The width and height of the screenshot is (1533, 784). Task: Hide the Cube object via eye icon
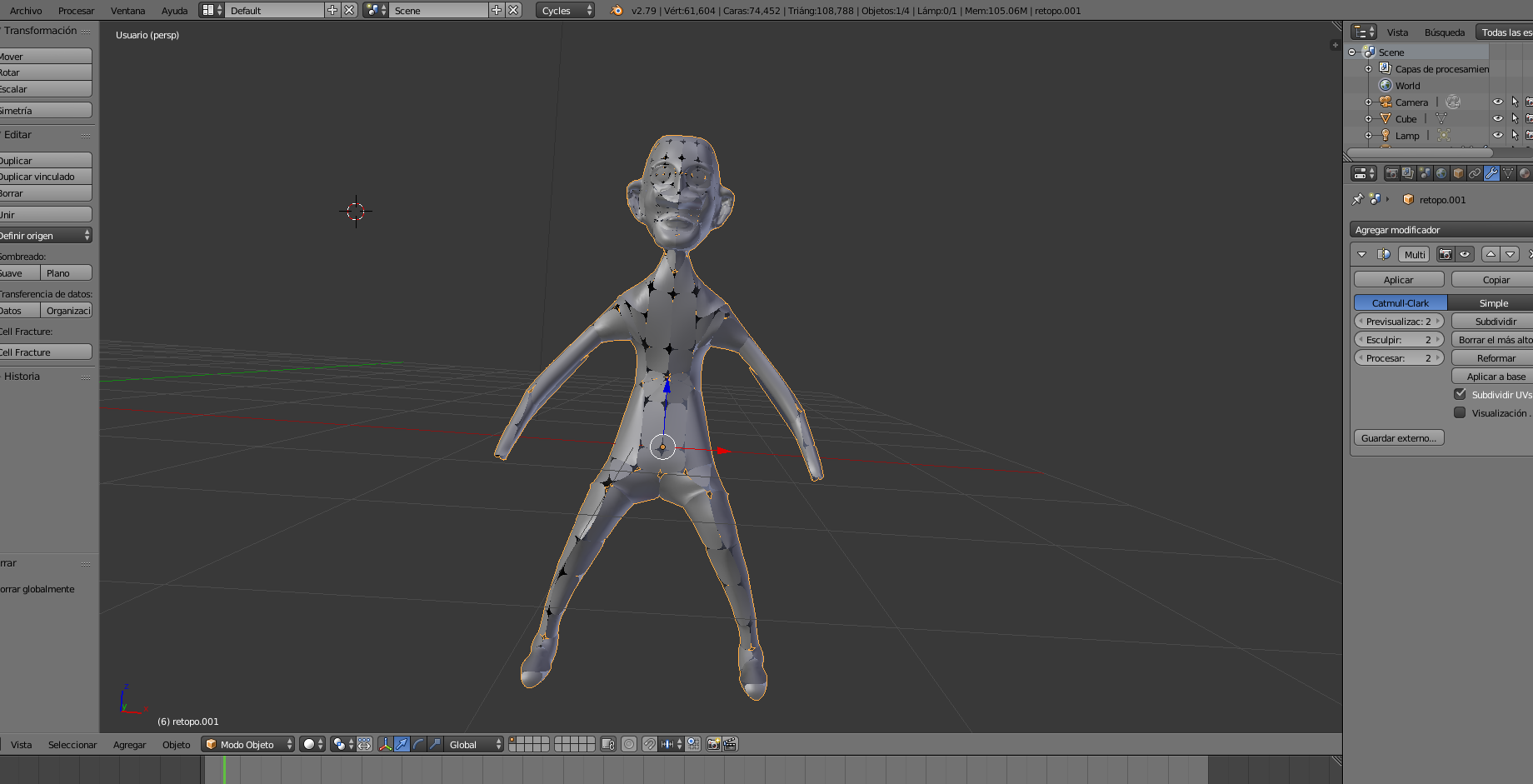(1497, 118)
